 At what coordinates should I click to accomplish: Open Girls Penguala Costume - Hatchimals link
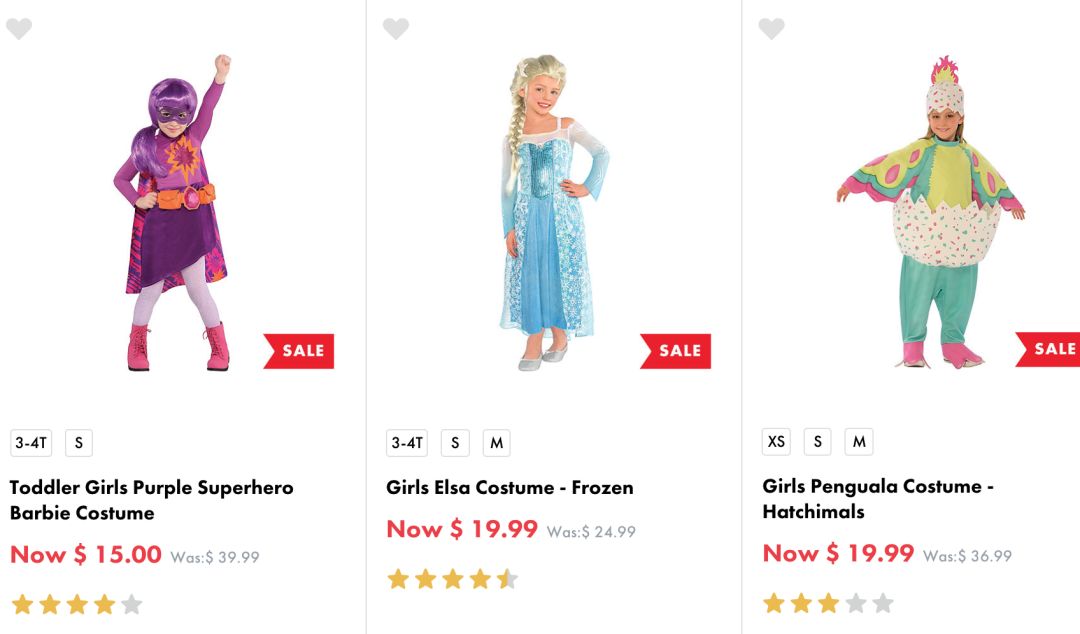[x=878, y=499]
